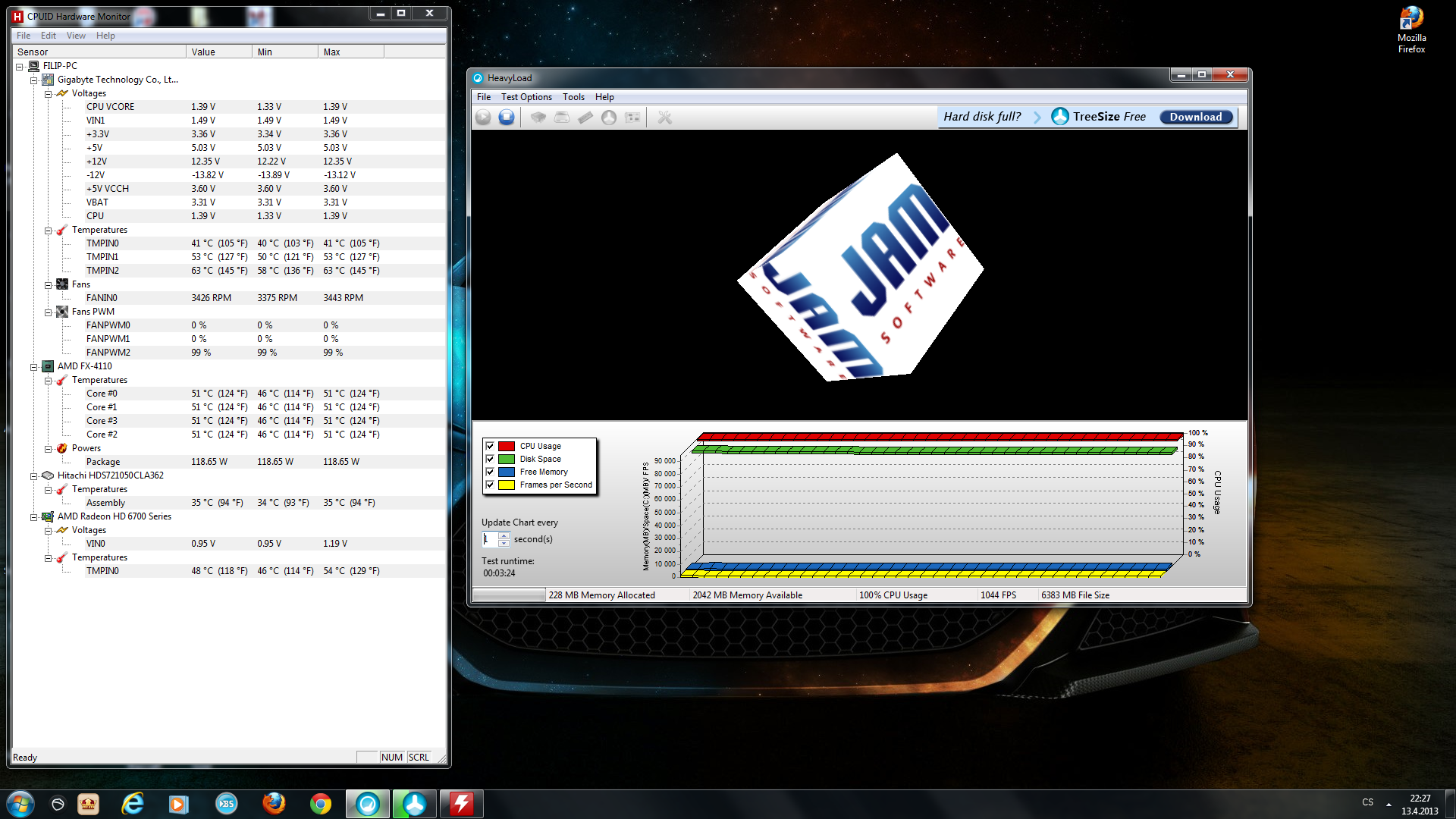Open the acorn icon on taskbar
1456x819 pixels.
(58, 804)
